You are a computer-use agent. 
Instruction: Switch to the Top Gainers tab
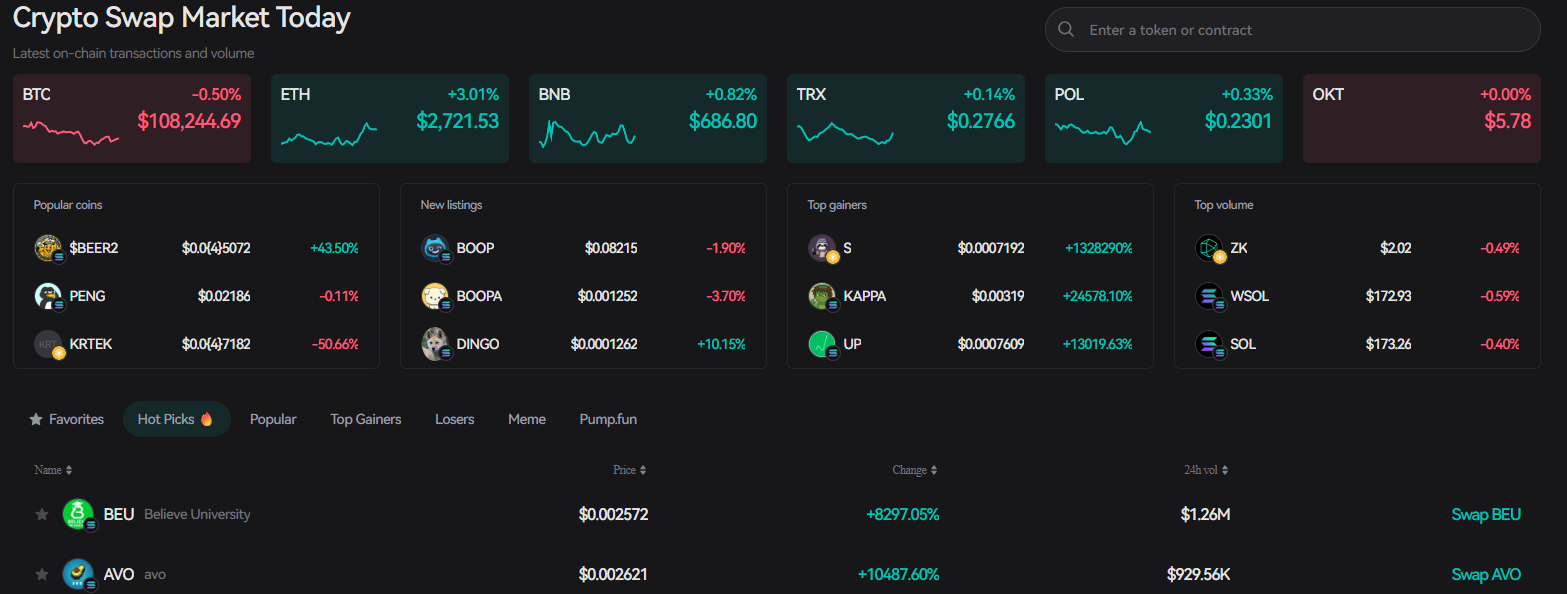click(x=366, y=419)
